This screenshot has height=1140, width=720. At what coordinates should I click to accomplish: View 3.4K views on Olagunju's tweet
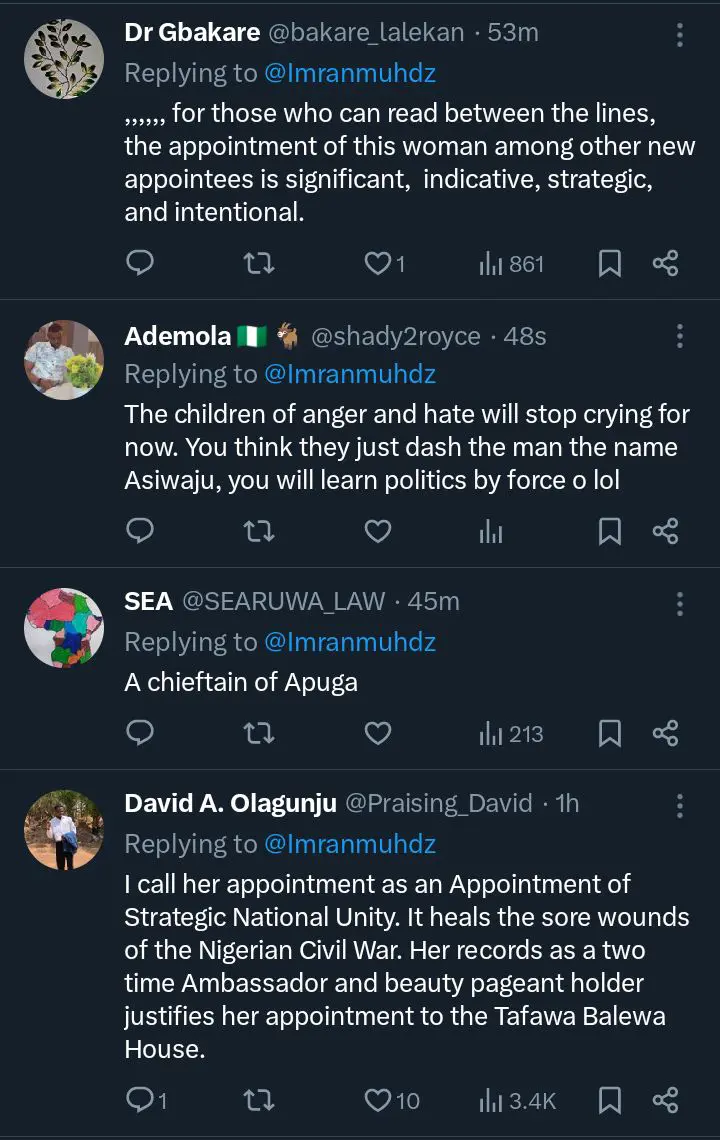(x=517, y=1101)
